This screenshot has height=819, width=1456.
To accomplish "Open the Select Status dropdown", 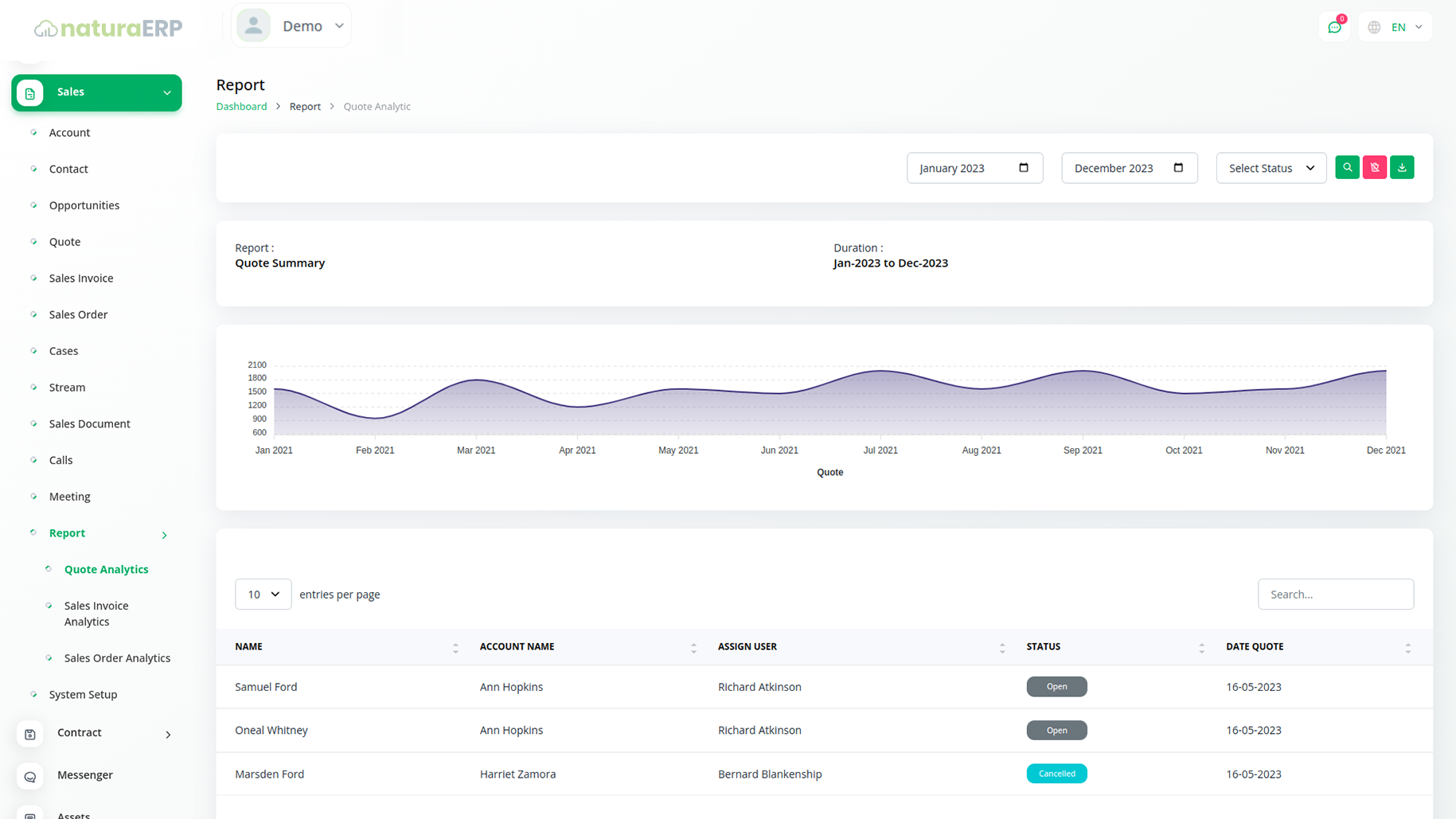I will (x=1271, y=168).
